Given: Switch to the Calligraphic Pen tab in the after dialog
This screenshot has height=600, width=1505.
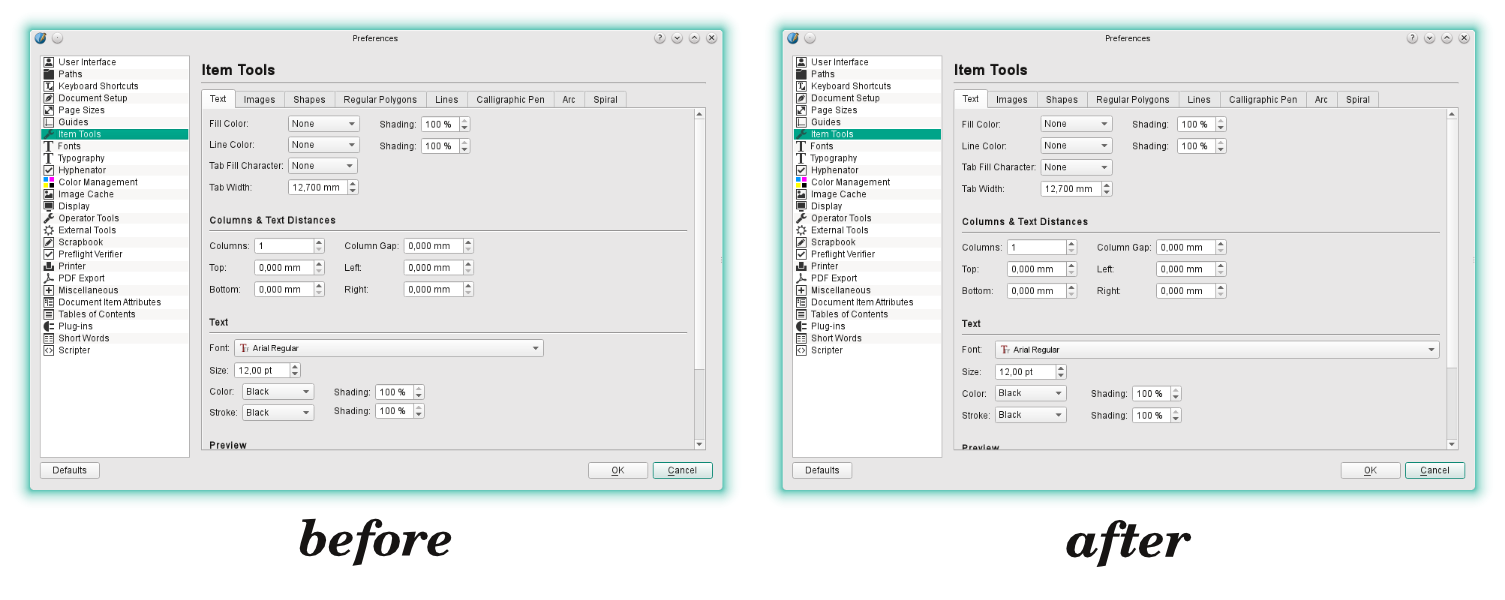Looking at the screenshot, I should click(x=1262, y=99).
